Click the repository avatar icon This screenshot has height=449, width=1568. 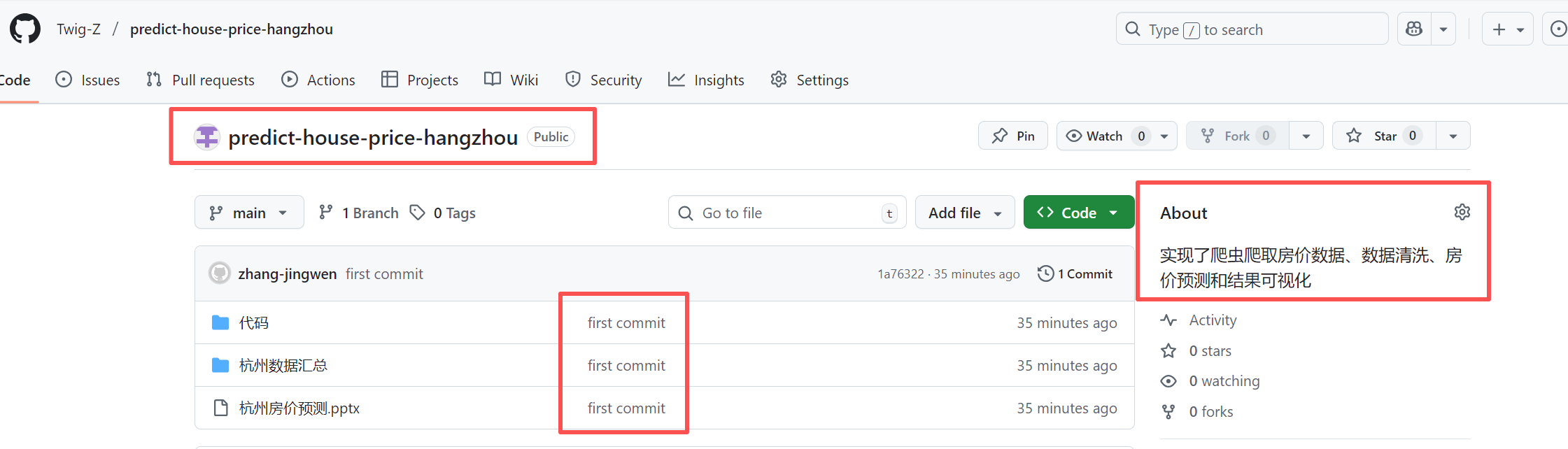[206, 137]
